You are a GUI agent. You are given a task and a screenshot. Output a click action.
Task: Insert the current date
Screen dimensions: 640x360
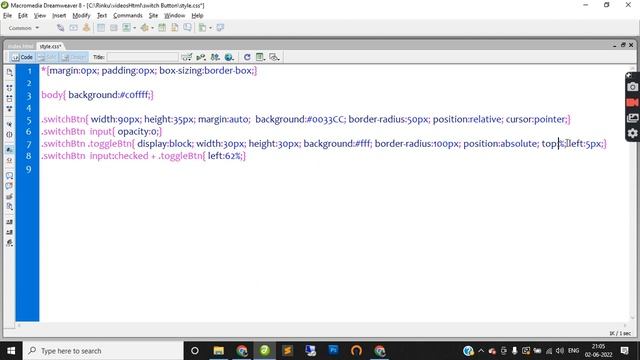coord(162,28)
